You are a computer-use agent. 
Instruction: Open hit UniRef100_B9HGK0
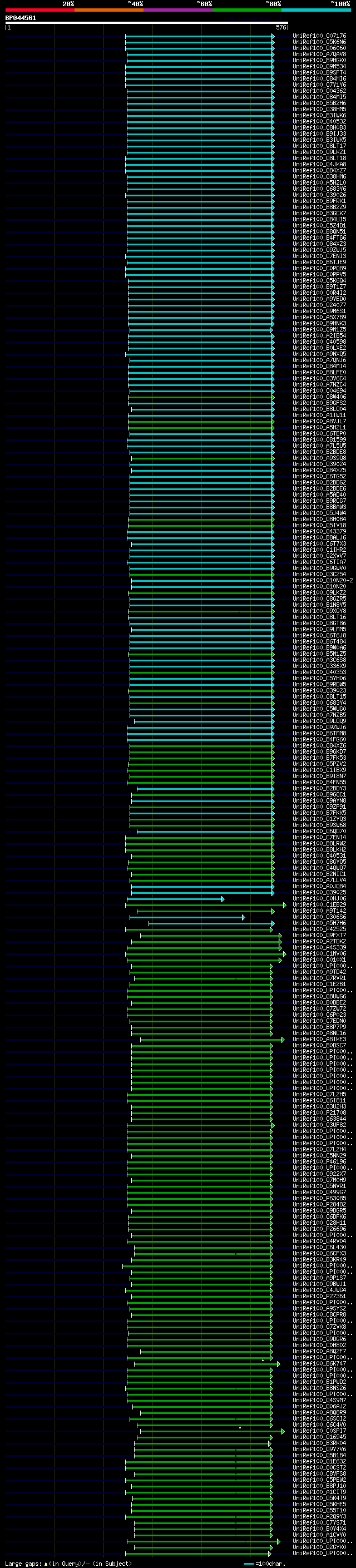point(319,60)
